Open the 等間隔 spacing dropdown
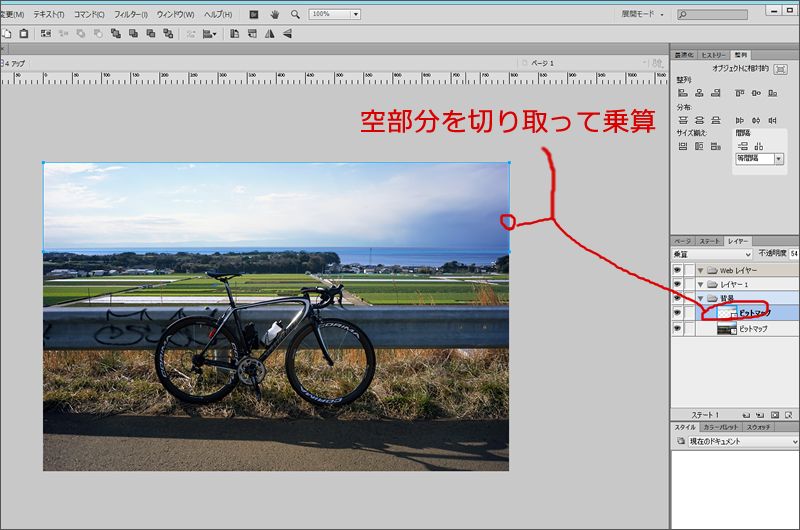 click(779, 159)
